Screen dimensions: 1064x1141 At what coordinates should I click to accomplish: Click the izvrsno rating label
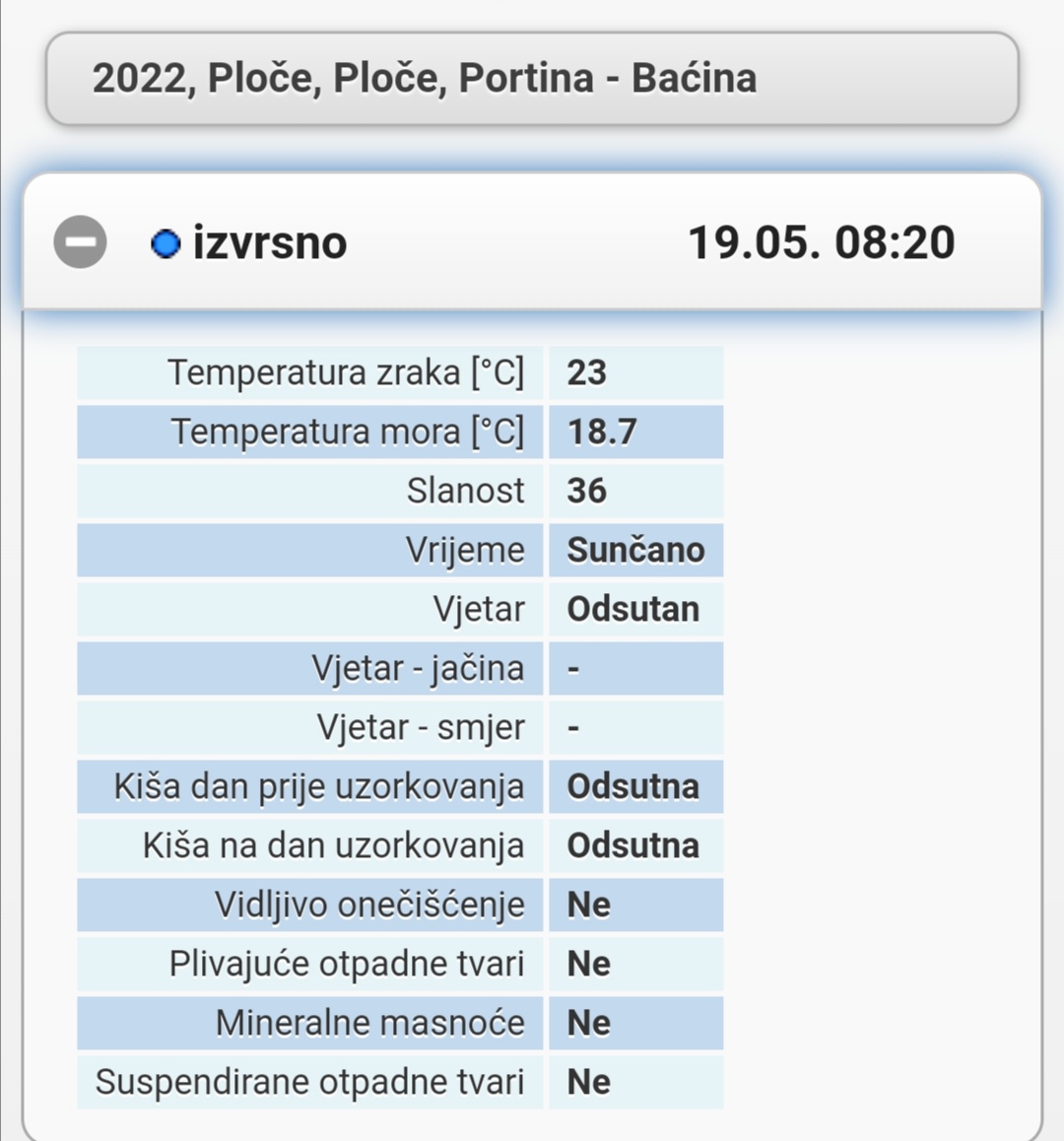click(269, 243)
